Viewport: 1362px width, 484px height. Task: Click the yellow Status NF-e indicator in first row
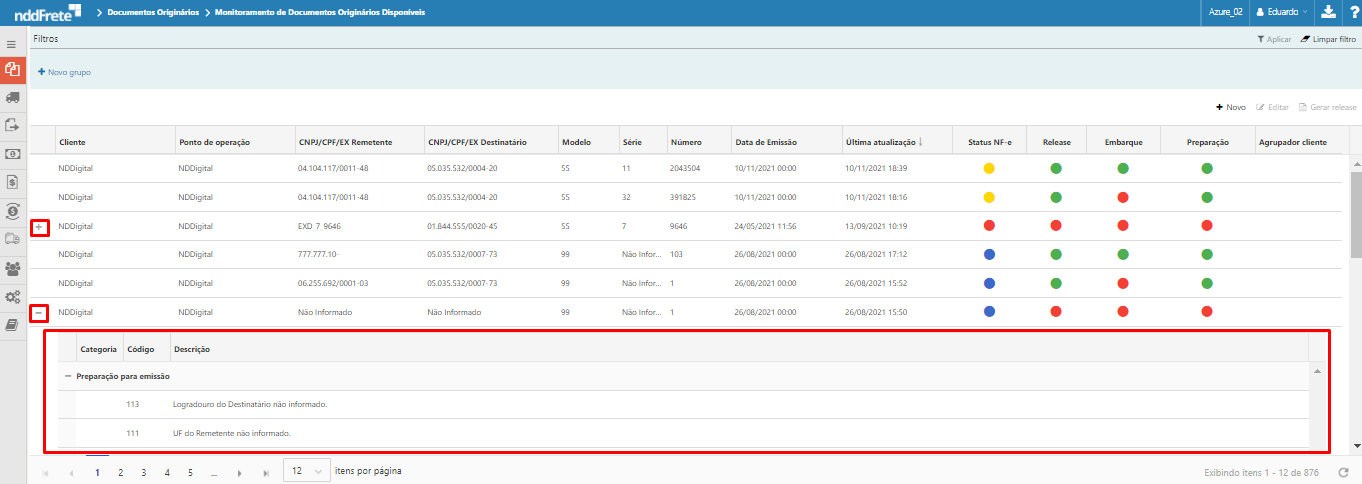point(989,169)
